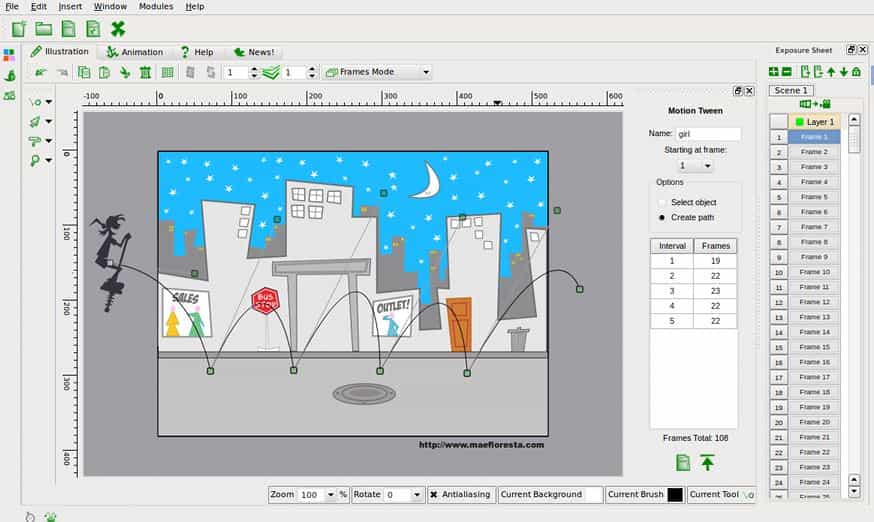This screenshot has width=874, height=522.
Task: Click the witch silhouette on the canvas
Action: click(111, 262)
